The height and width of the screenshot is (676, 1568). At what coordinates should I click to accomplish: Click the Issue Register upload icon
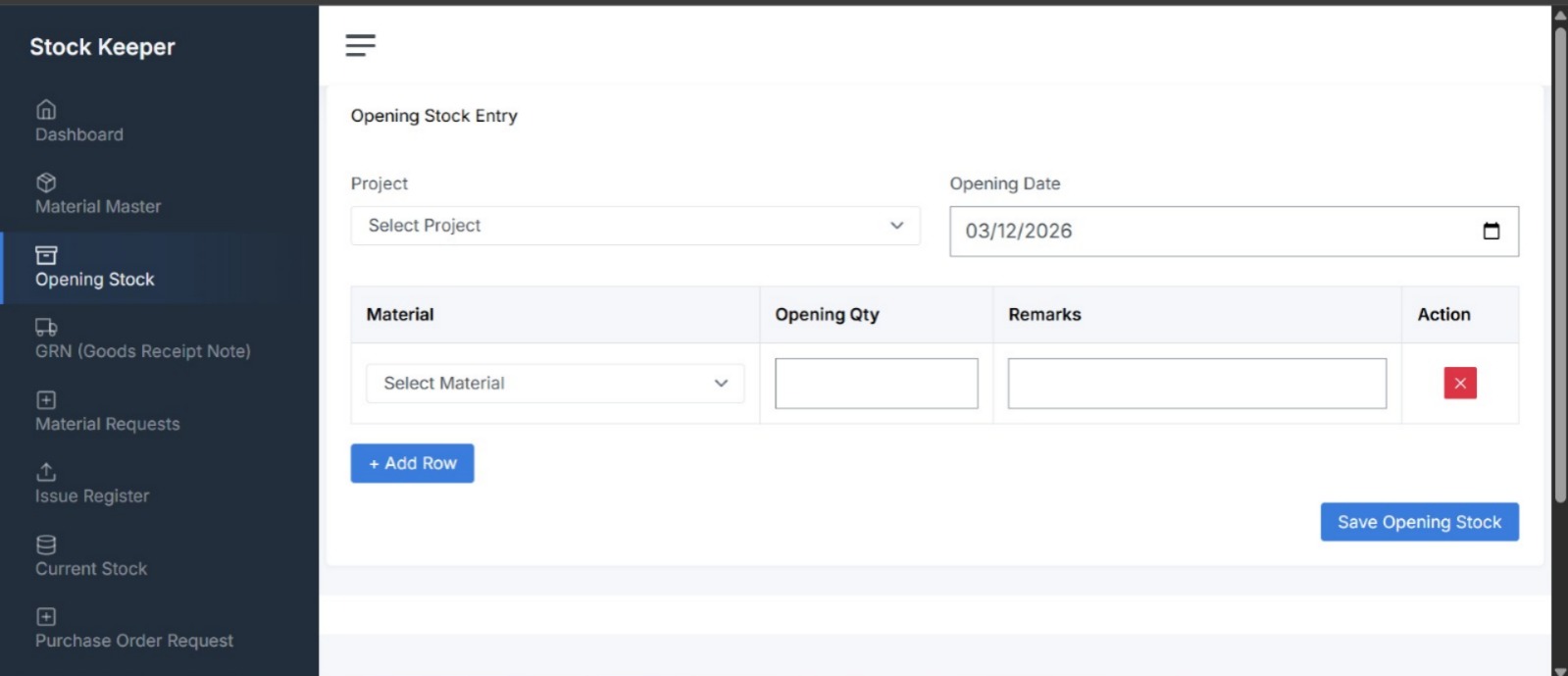[46, 472]
